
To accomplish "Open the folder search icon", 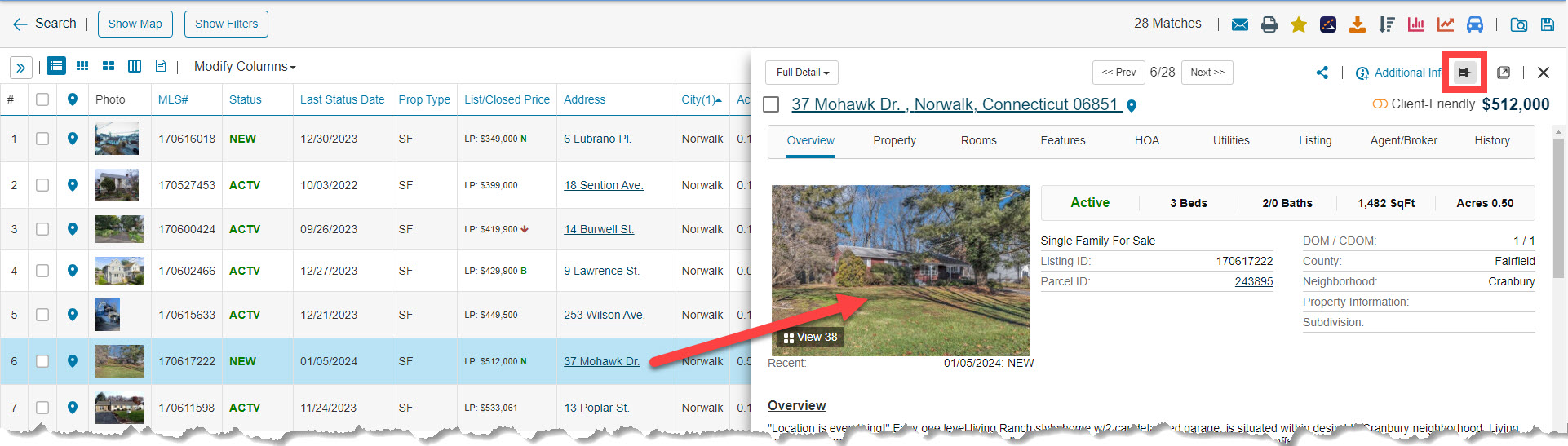I will [x=1519, y=24].
